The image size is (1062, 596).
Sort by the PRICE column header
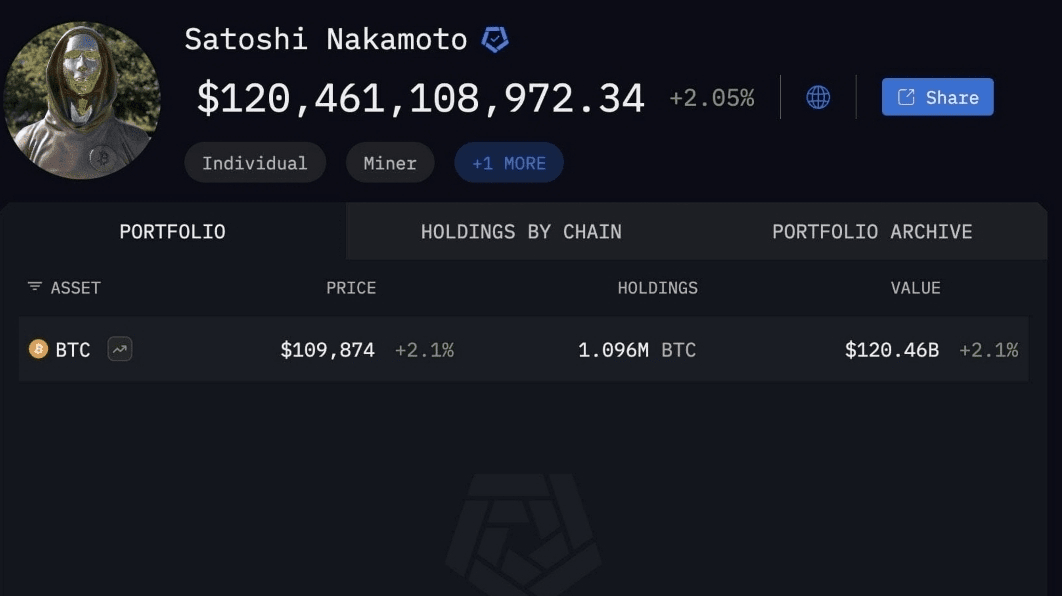click(351, 288)
